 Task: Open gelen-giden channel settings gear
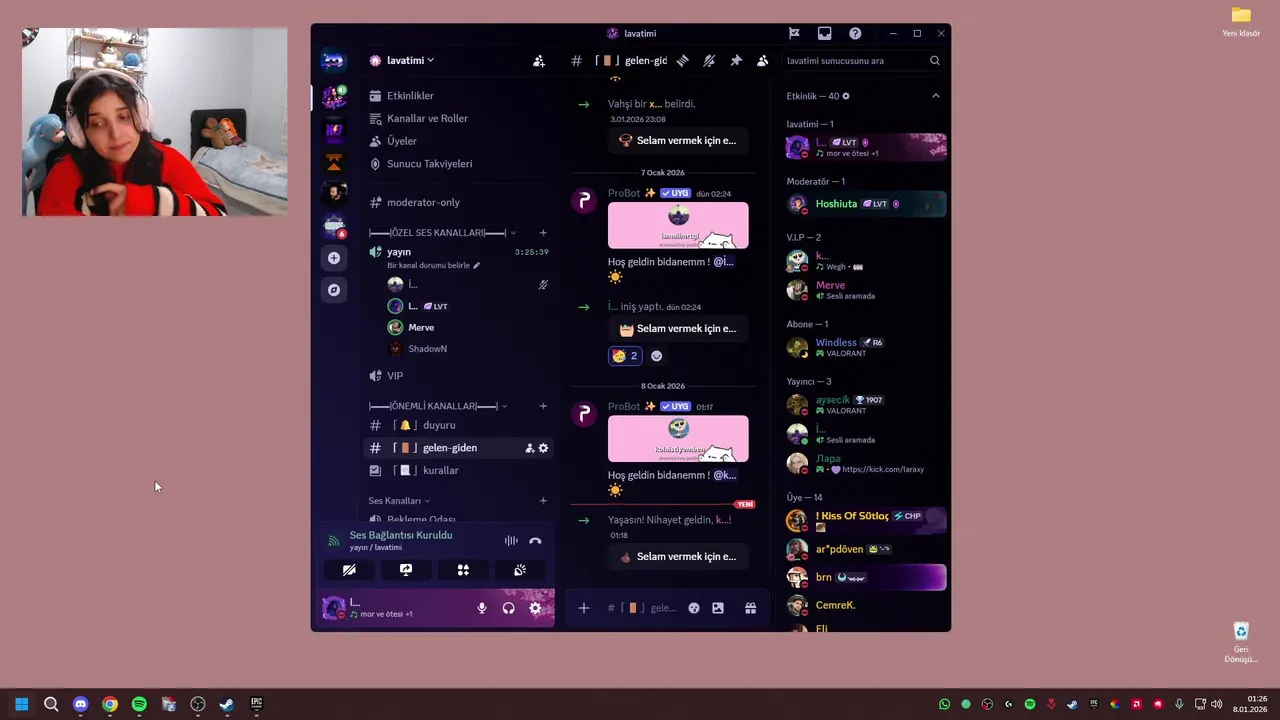[544, 448]
